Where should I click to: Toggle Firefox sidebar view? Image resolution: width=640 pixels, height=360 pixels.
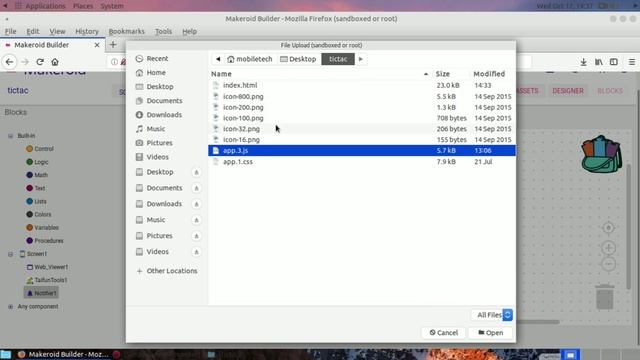(613, 62)
